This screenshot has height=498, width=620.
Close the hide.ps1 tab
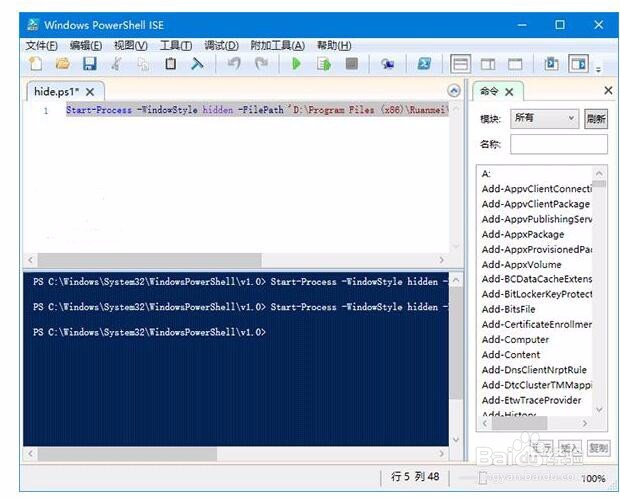[90, 92]
